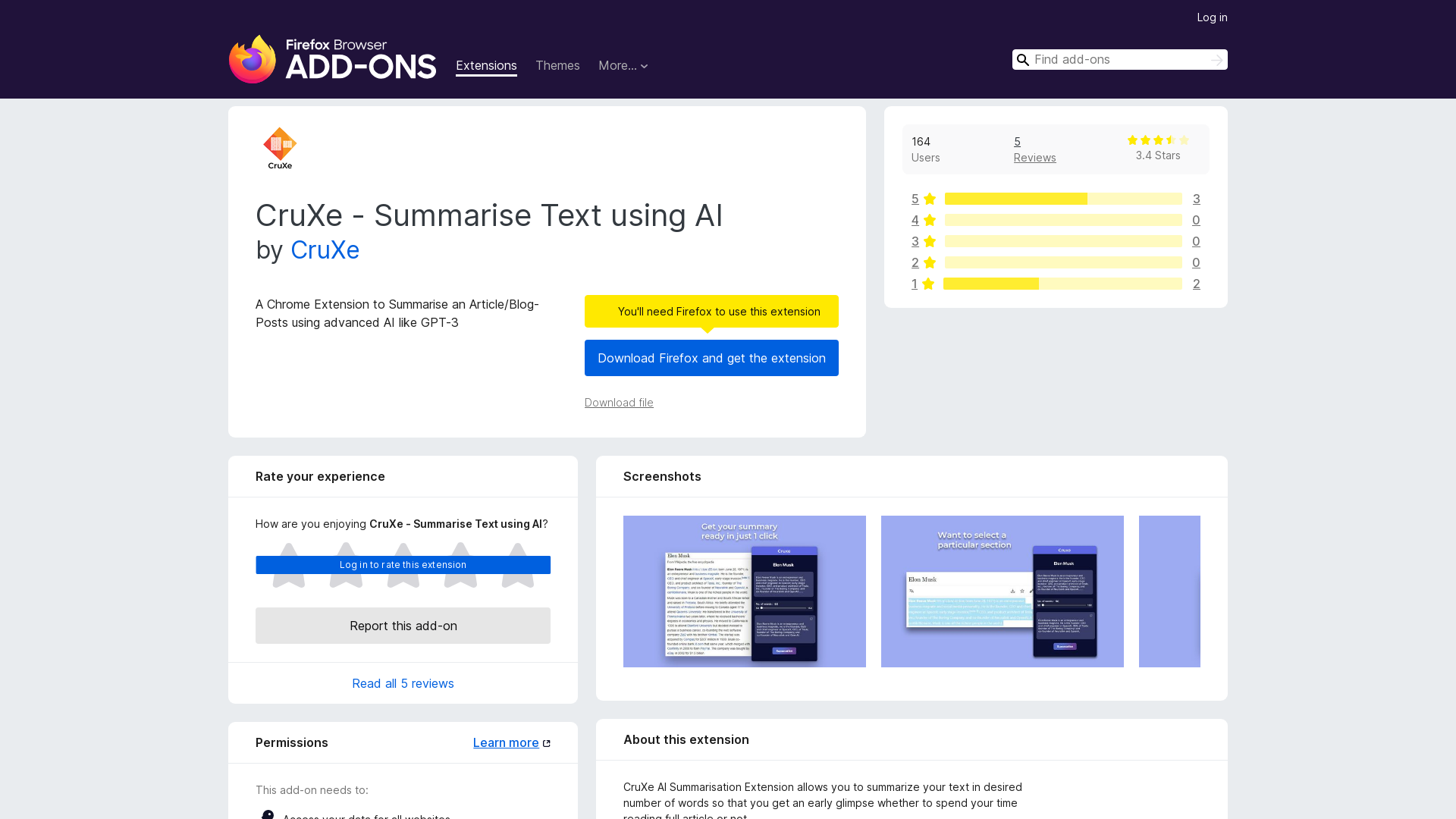This screenshot has width=1456, height=819.
Task: Click the 5 label in rating breakdown
Action: point(915,199)
